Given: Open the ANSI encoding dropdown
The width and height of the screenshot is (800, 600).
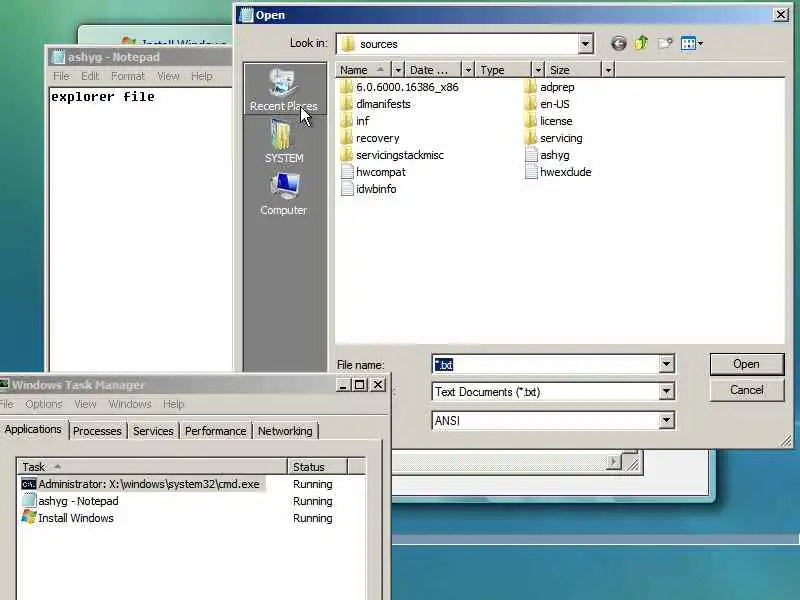Looking at the screenshot, I should tap(666, 421).
